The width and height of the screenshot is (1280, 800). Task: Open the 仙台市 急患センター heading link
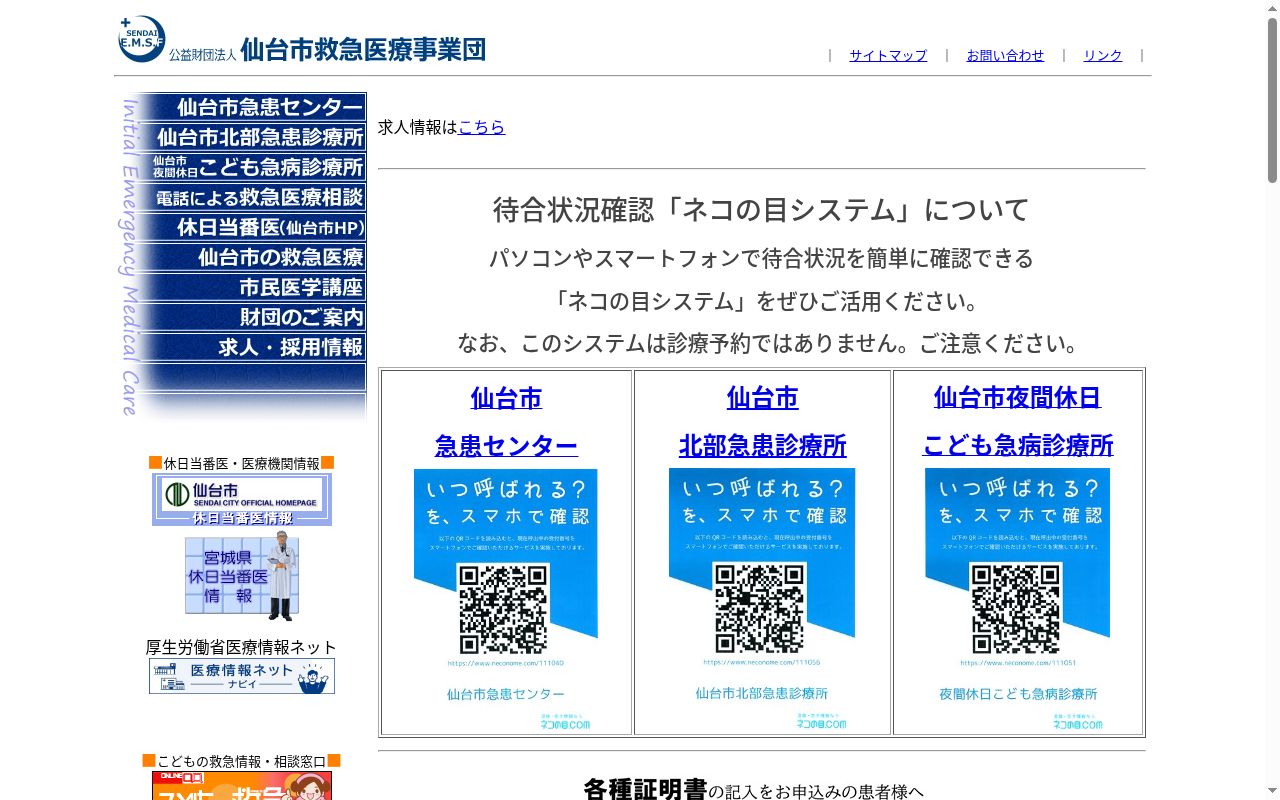506,422
